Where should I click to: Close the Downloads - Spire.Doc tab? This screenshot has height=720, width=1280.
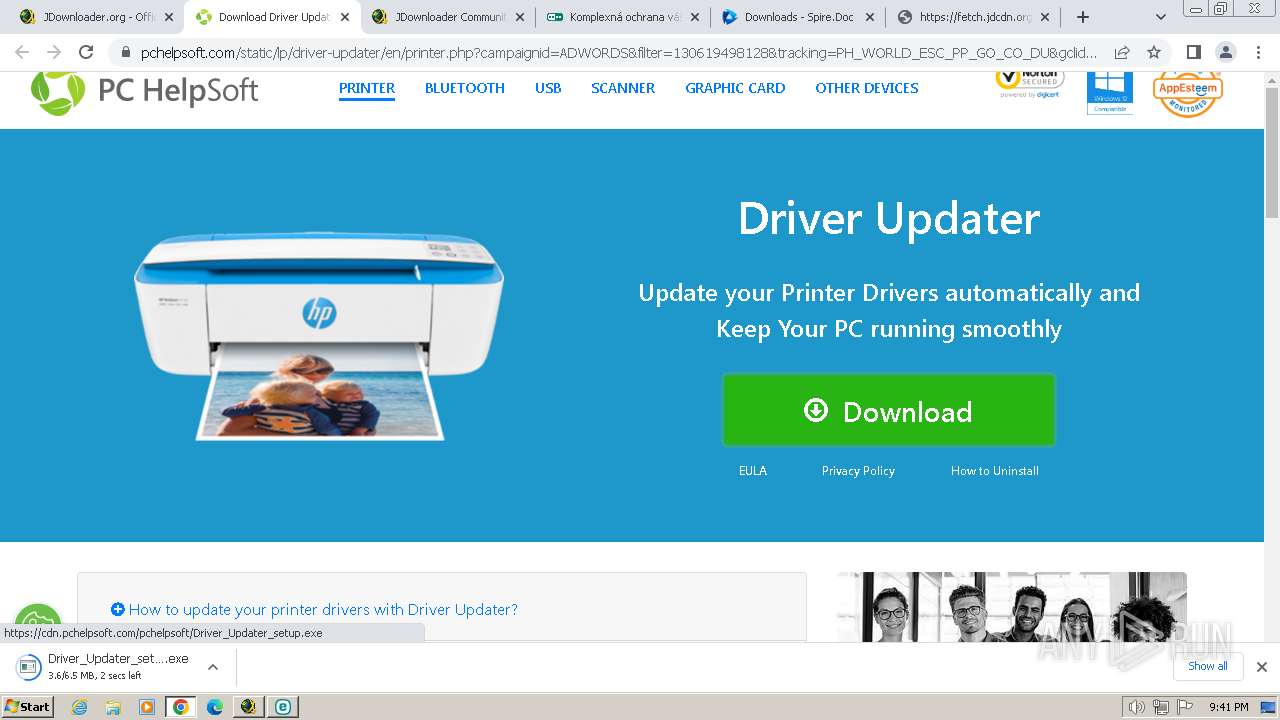870,17
